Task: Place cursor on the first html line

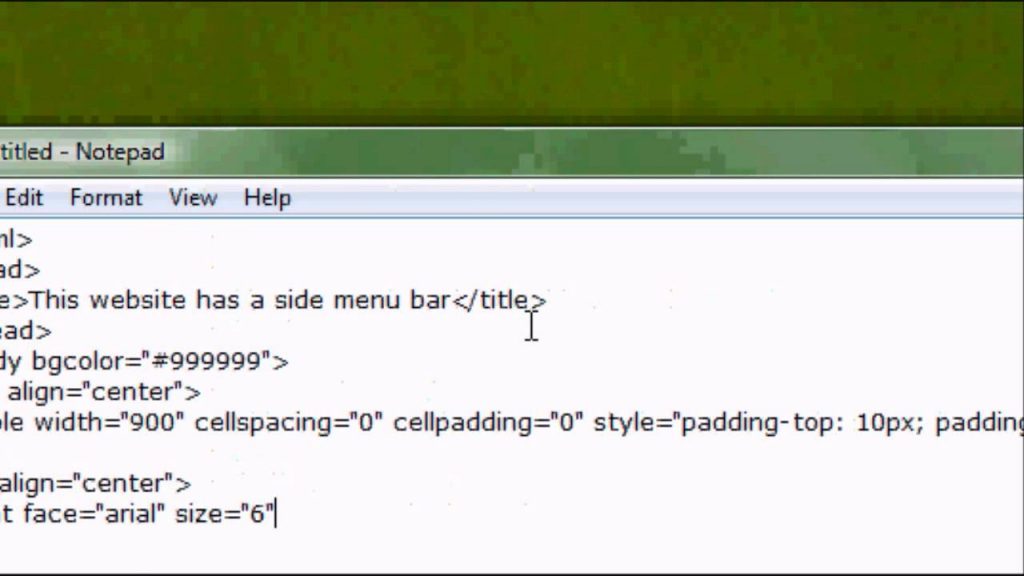Action: [x=18, y=239]
